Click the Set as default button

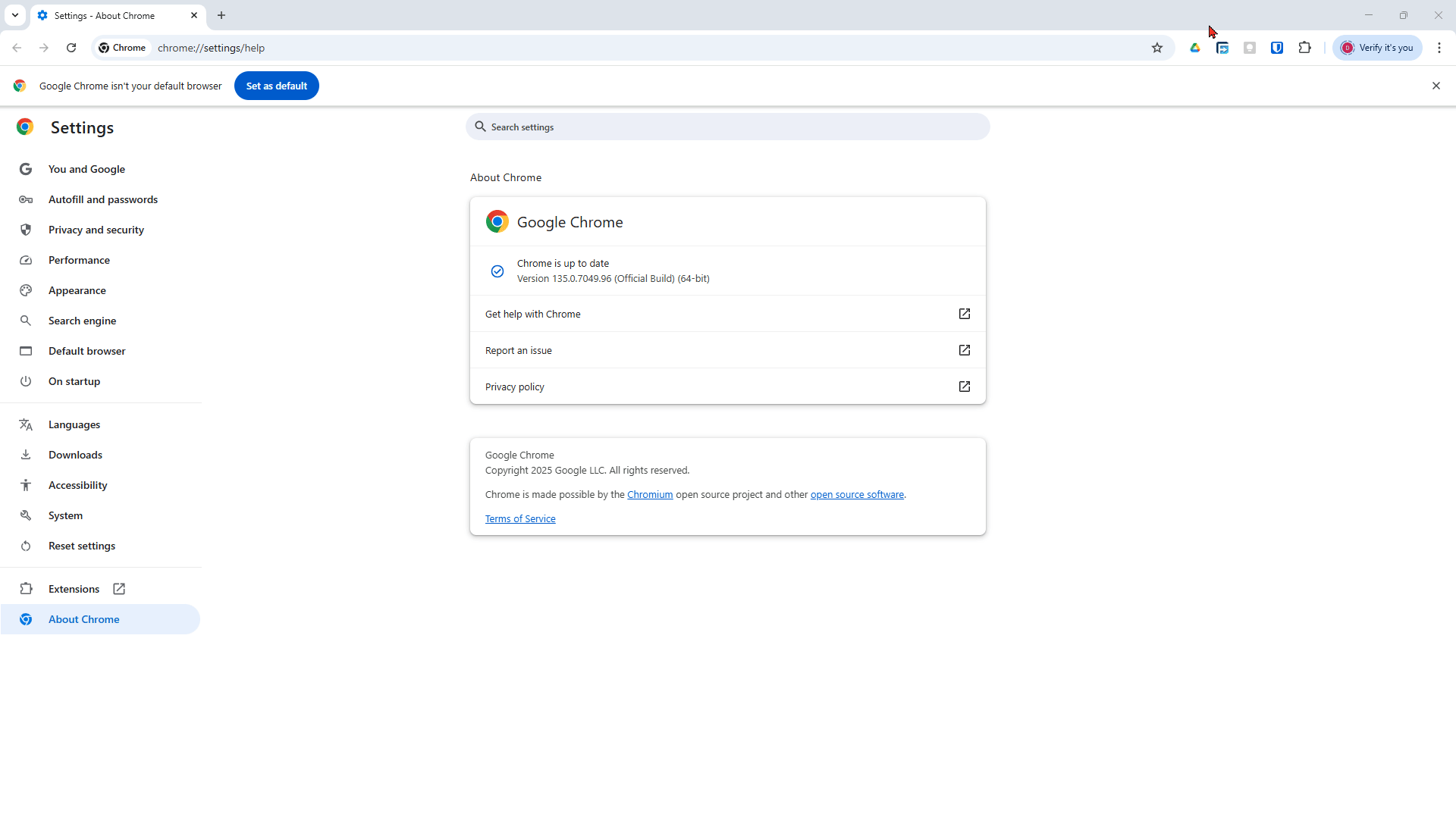pos(277,86)
